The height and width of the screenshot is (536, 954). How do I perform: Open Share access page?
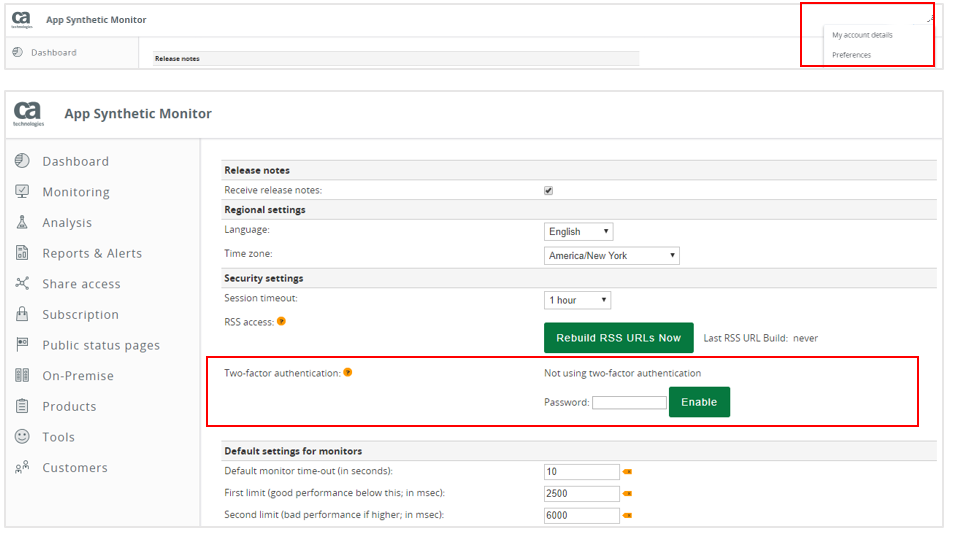point(81,284)
